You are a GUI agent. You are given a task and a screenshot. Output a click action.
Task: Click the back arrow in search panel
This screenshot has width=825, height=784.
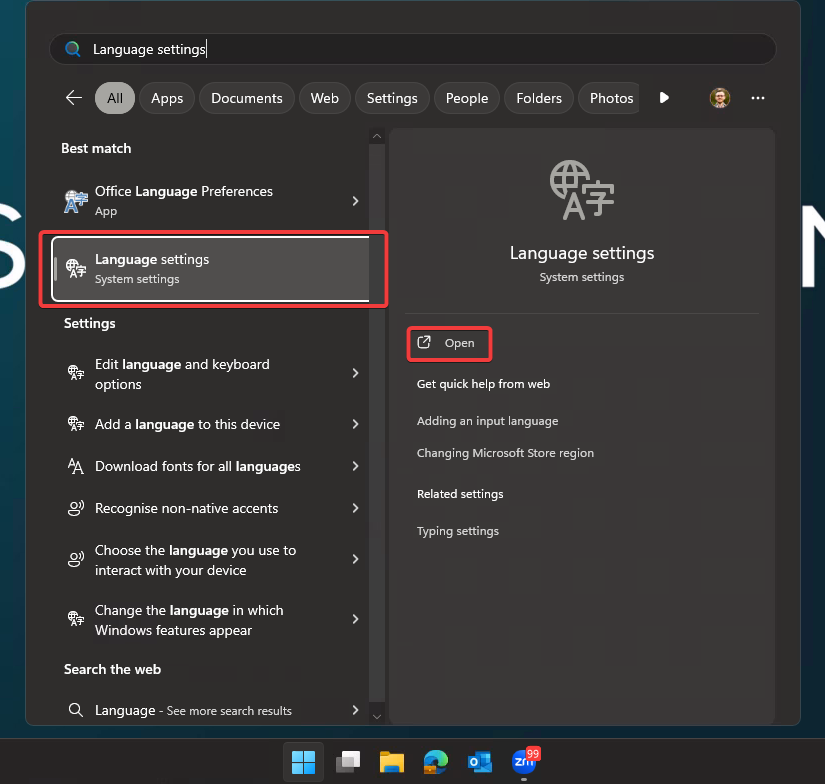click(73, 98)
